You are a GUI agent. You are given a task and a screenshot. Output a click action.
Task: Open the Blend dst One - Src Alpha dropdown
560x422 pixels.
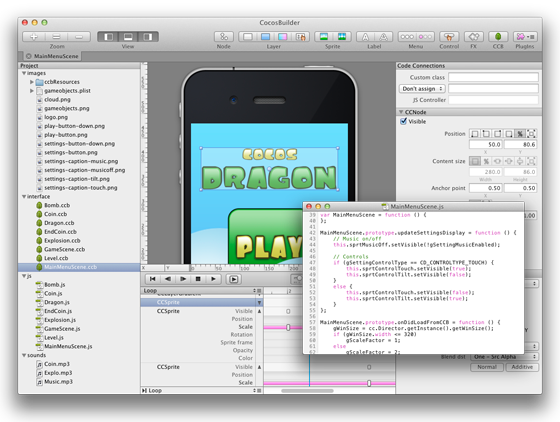[x=505, y=357]
